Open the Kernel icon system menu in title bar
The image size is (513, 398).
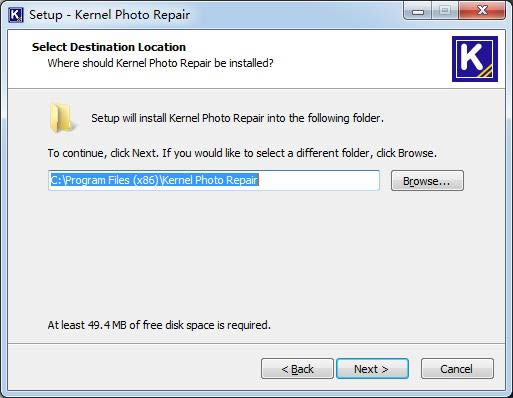pos(15,15)
